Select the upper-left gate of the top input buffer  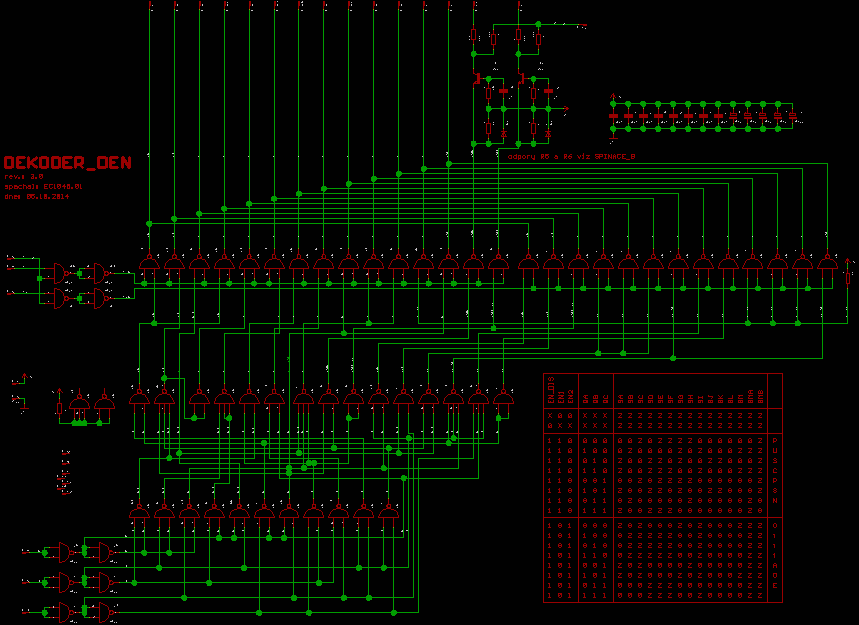61,271
